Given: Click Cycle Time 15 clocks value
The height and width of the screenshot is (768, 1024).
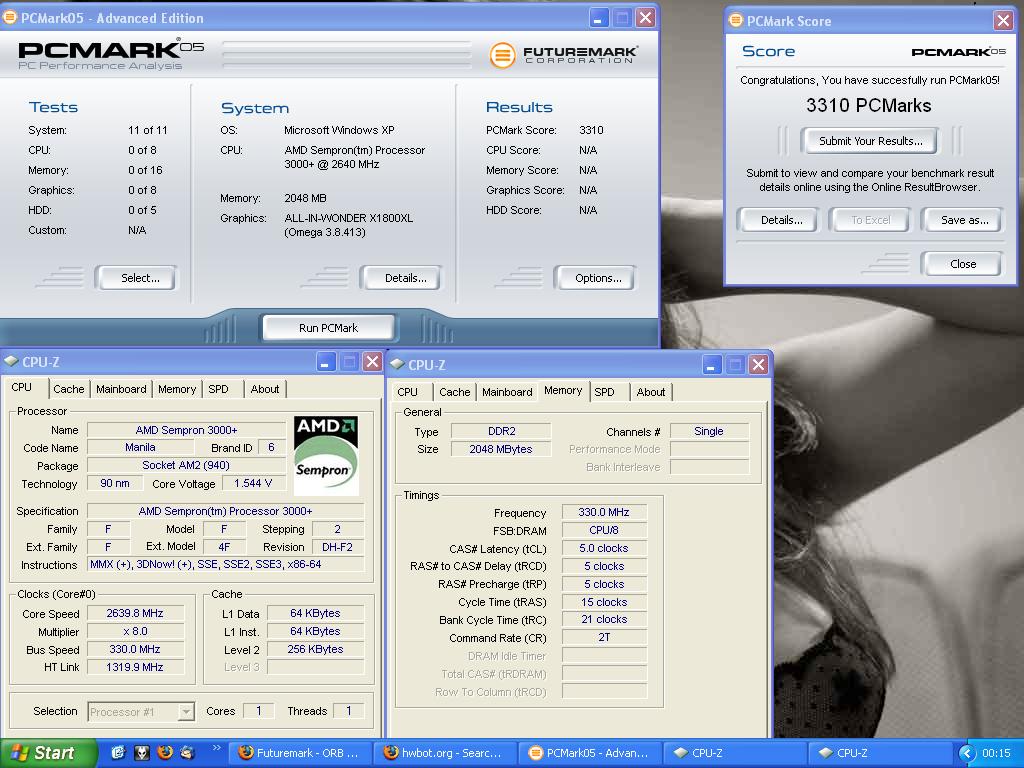Looking at the screenshot, I should point(604,602).
